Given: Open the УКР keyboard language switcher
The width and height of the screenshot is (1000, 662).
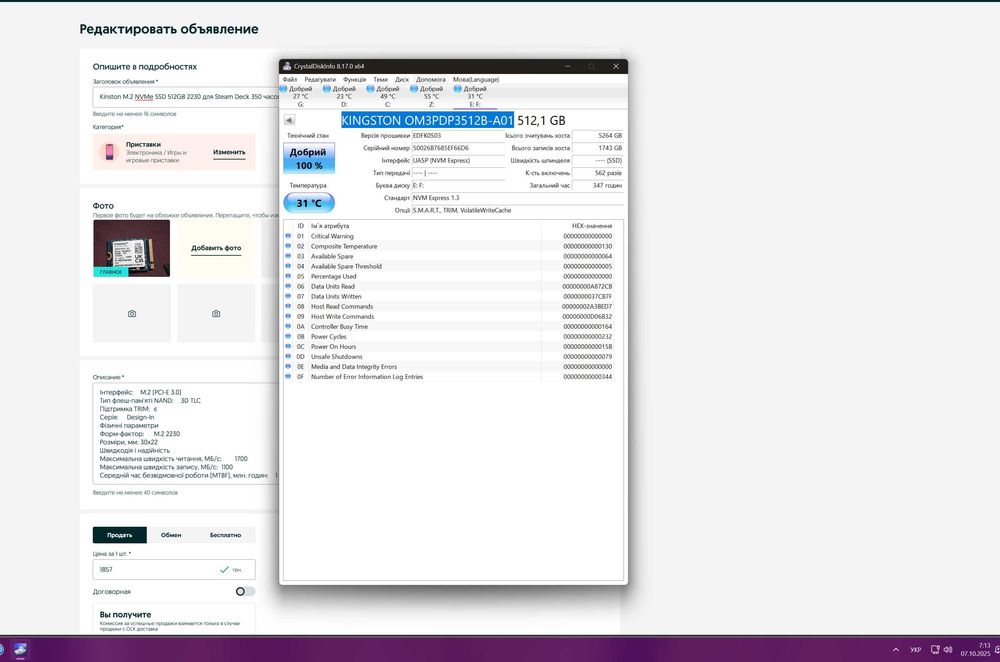Looking at the screenshot, I should tap(916, 650).
